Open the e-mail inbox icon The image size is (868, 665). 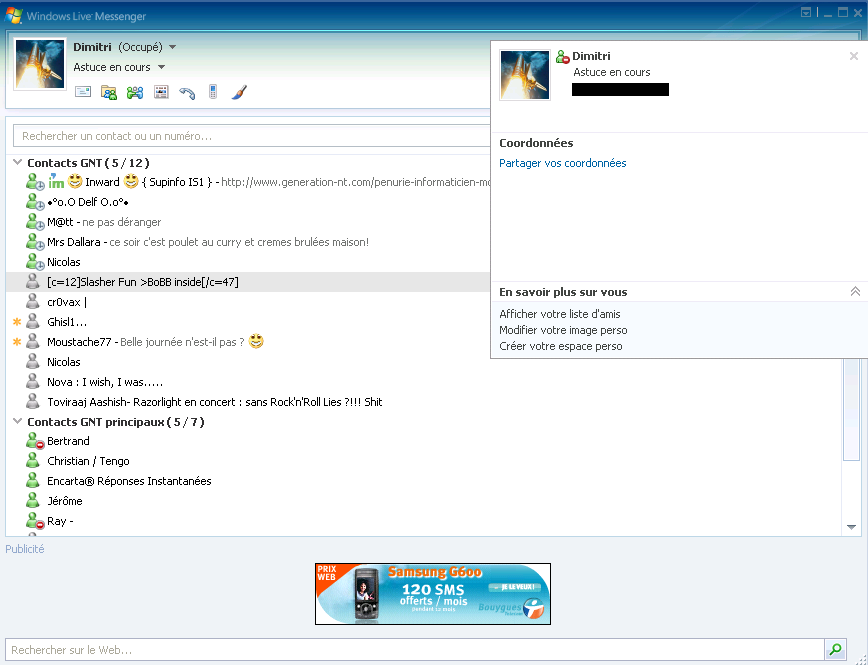pos(83,92)
